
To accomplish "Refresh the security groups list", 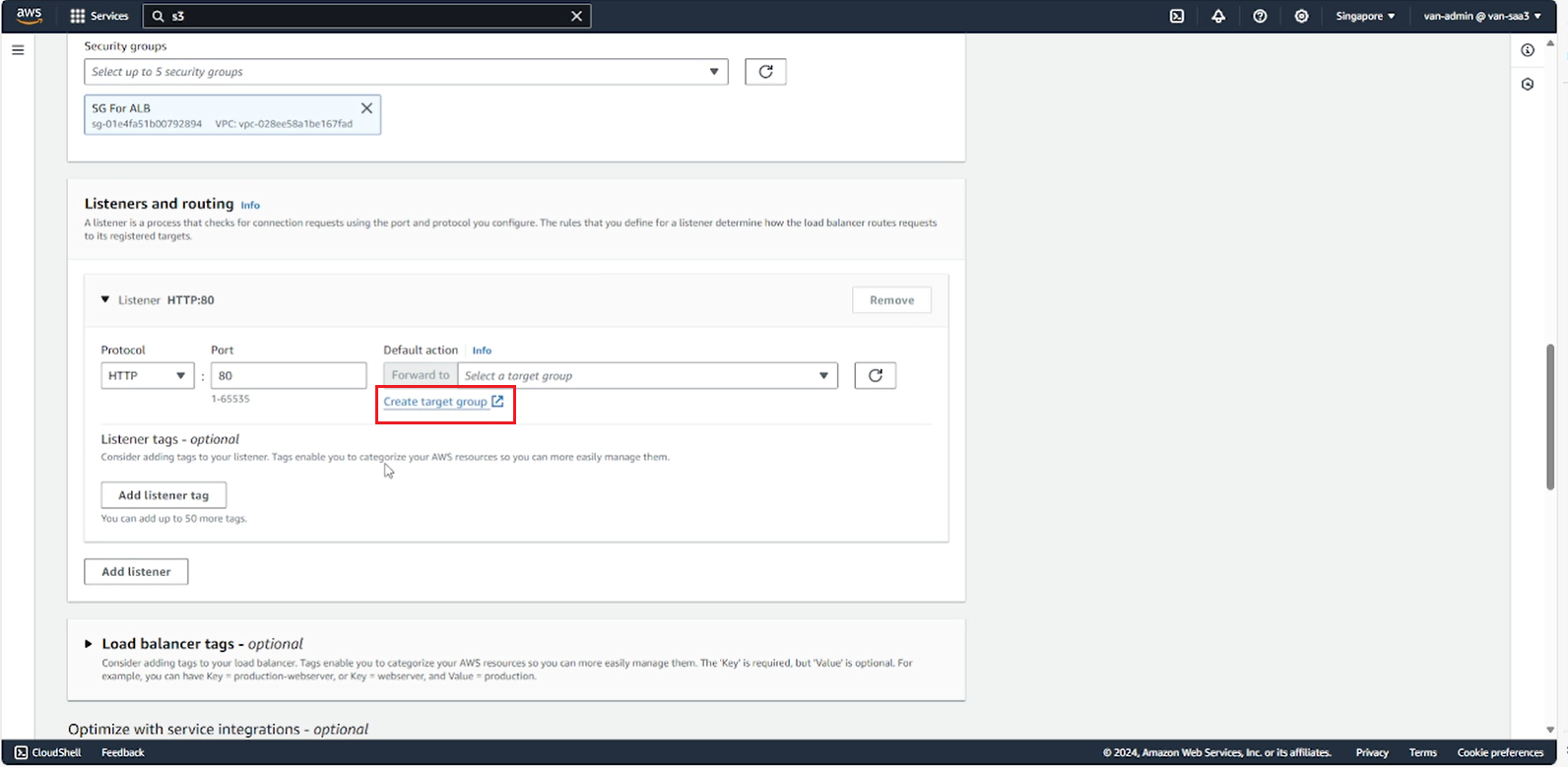I will (x=765, y=72).
